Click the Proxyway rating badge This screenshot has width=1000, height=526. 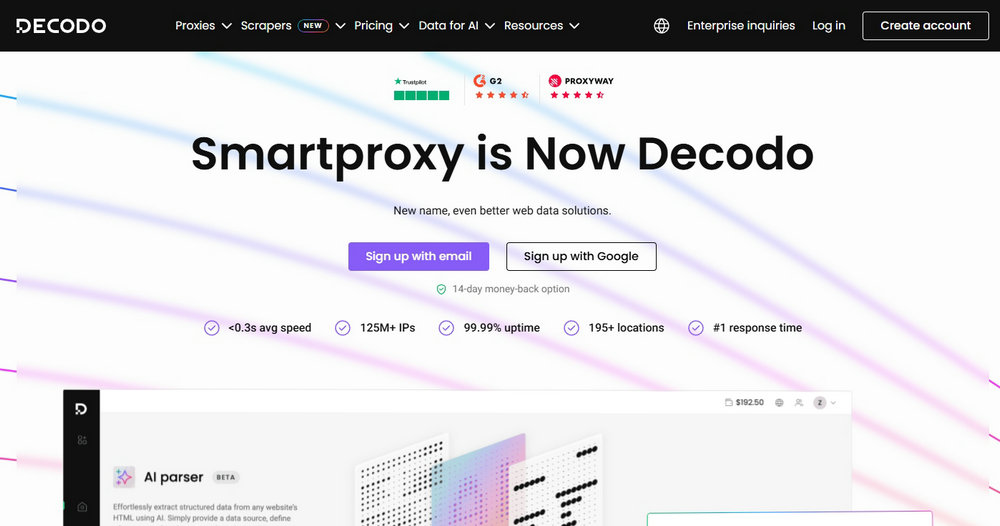click(580, 88)
